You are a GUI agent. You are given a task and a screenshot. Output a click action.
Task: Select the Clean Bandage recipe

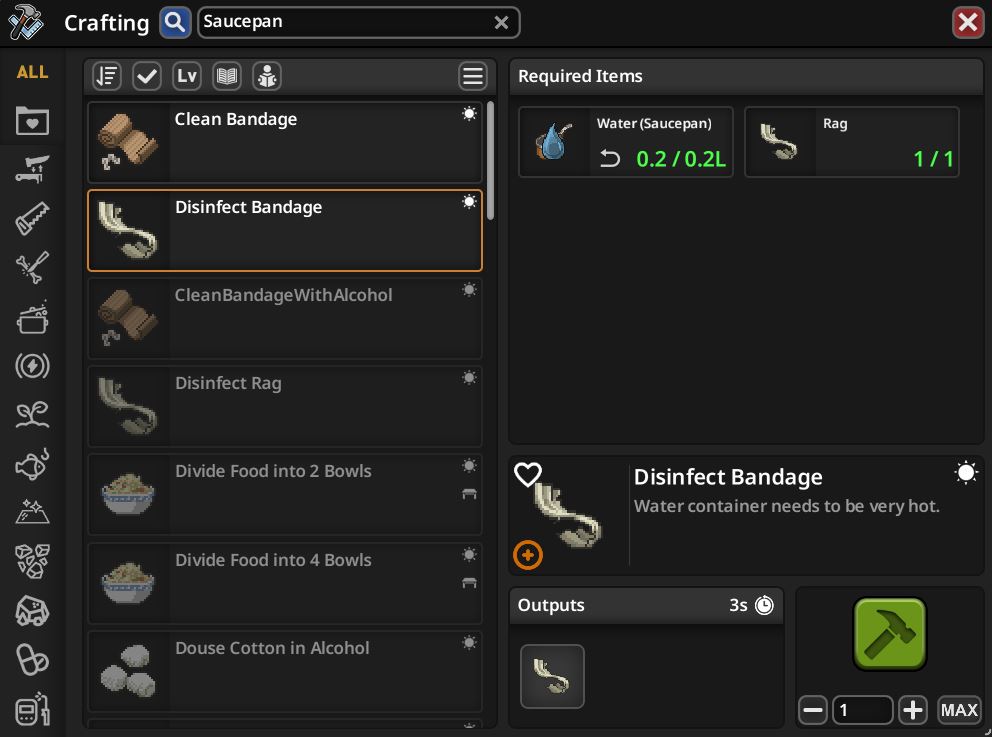285,142
